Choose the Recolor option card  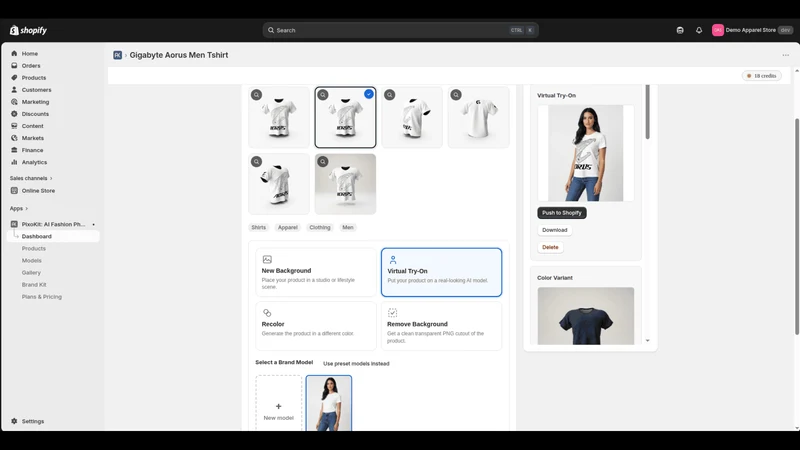[x=316, y=326]
